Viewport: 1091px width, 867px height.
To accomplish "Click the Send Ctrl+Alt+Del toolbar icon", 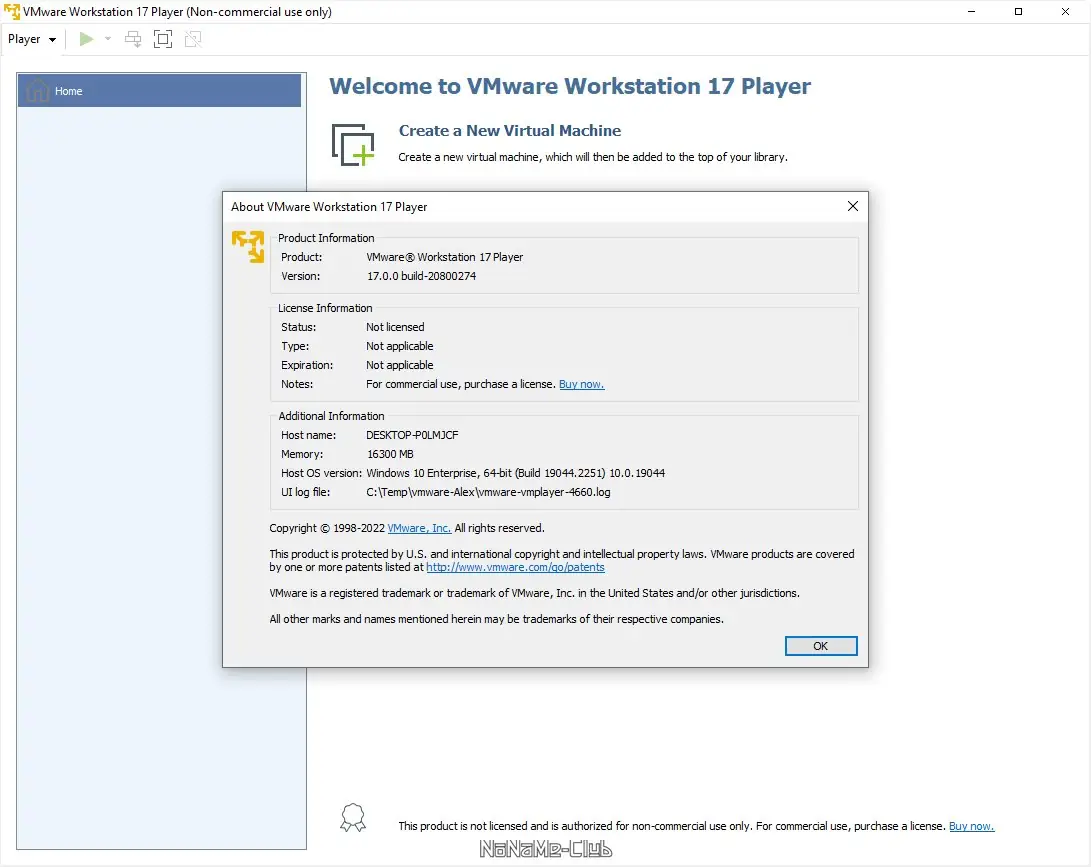I will [133, 39].
